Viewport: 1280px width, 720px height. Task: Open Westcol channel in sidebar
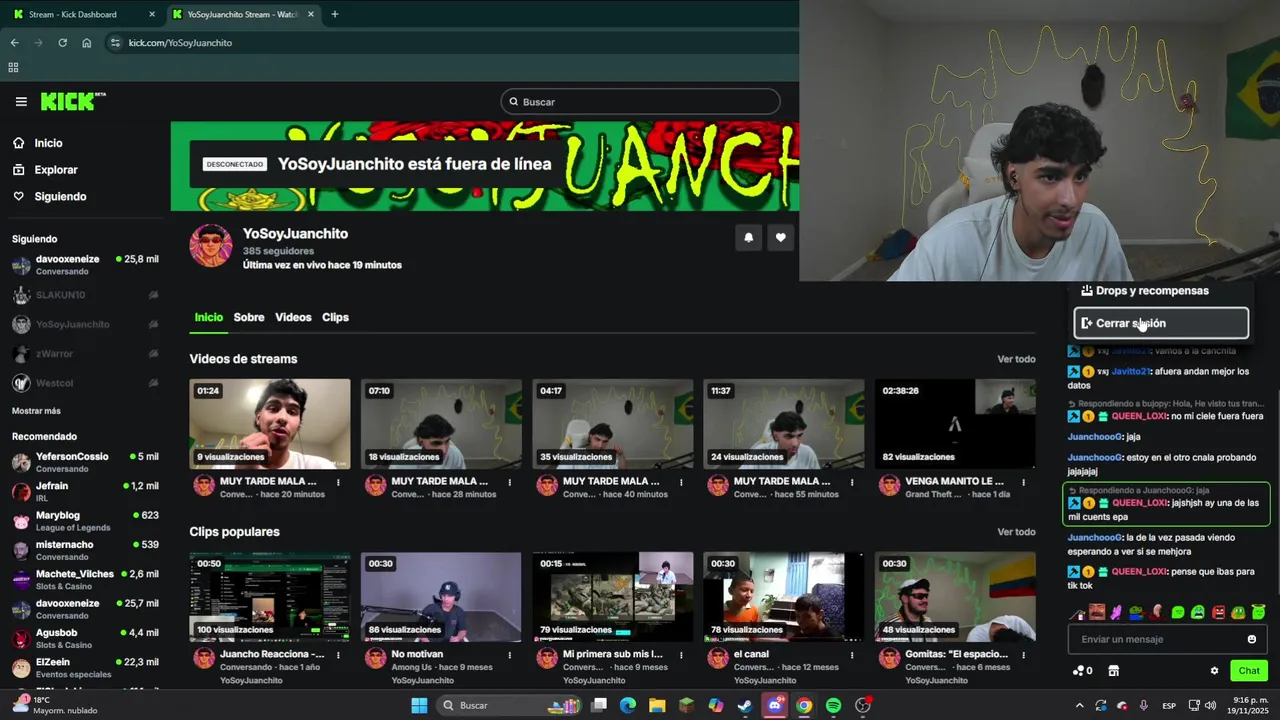(x=84, y=383)
